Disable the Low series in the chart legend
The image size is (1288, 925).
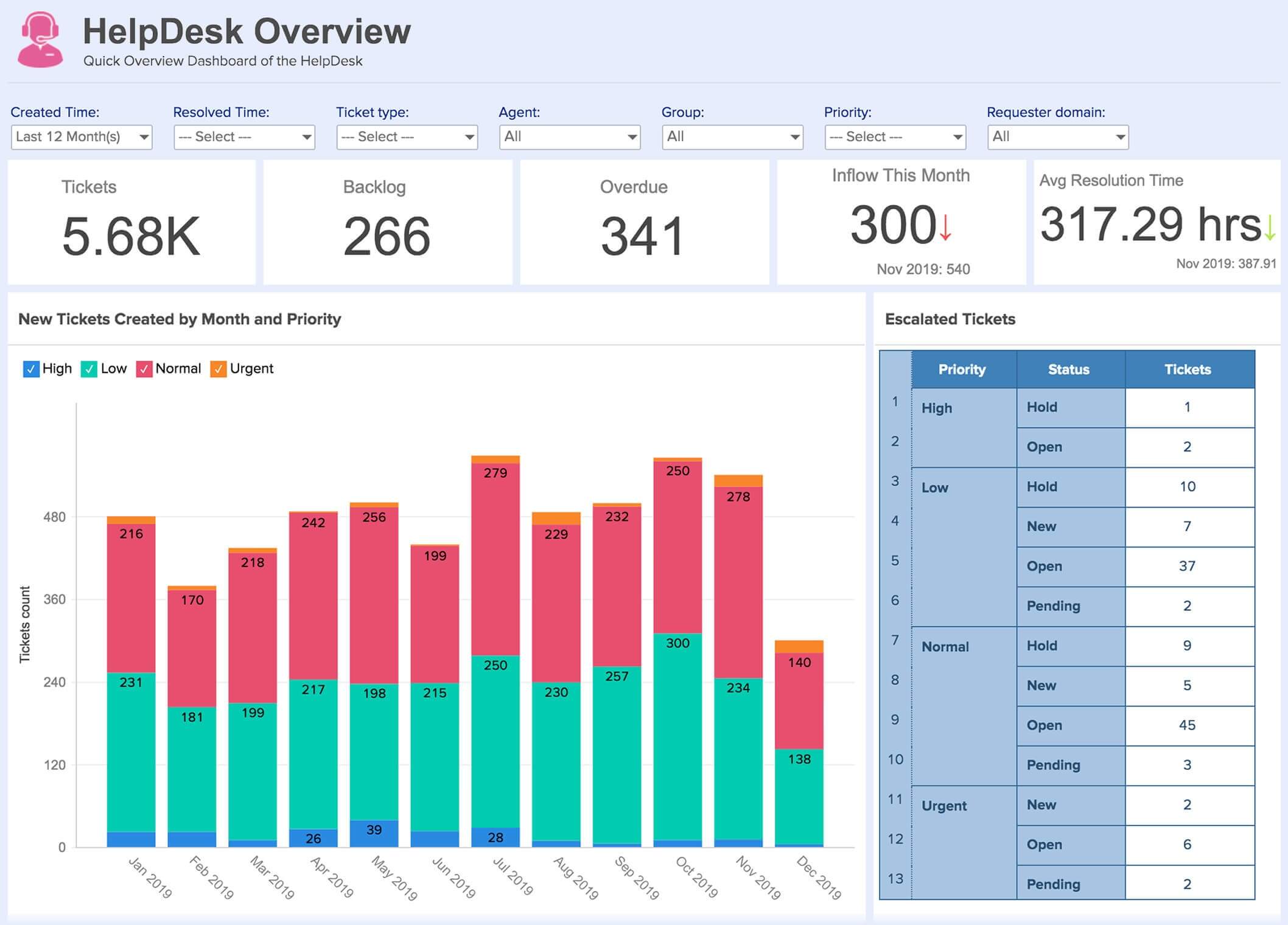point(90,368)
